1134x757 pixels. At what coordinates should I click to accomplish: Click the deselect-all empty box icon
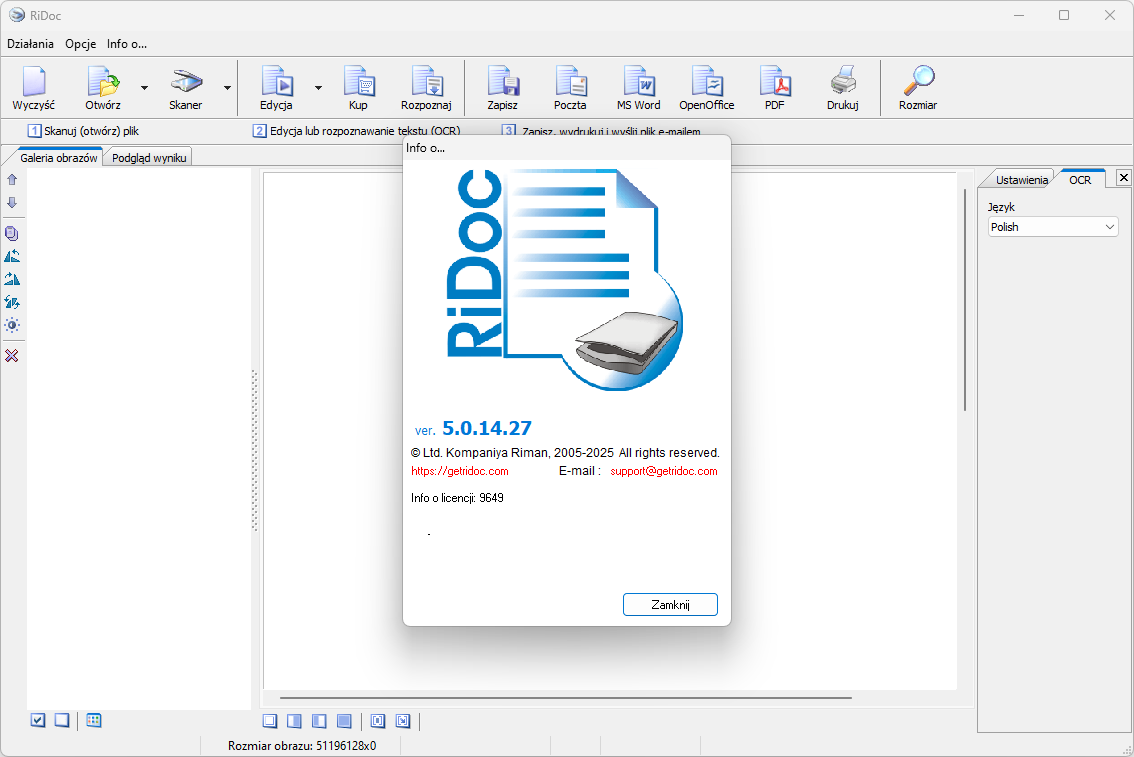click(x=62, y=720)
